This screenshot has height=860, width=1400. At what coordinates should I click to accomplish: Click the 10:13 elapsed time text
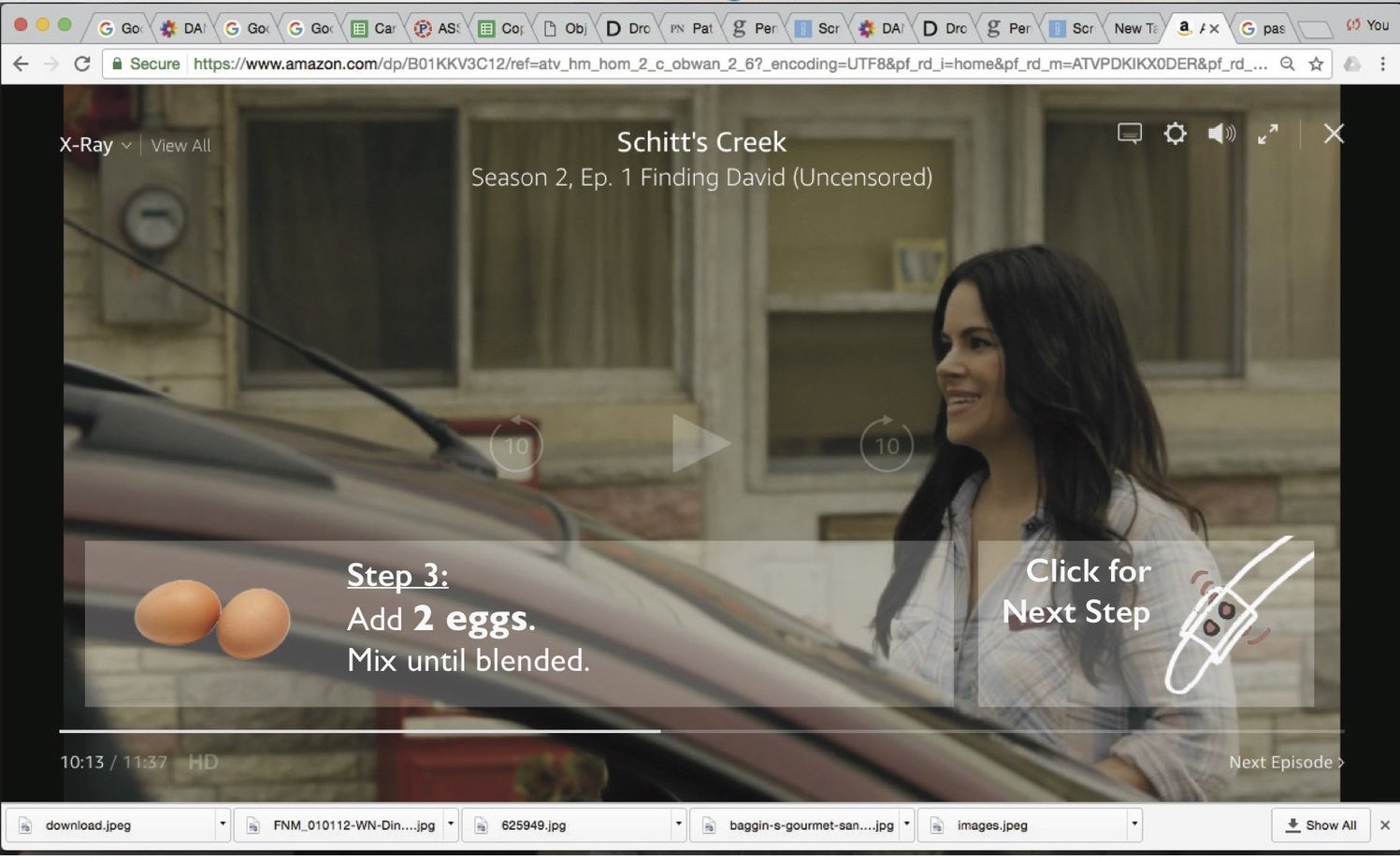tap(82, 762)
